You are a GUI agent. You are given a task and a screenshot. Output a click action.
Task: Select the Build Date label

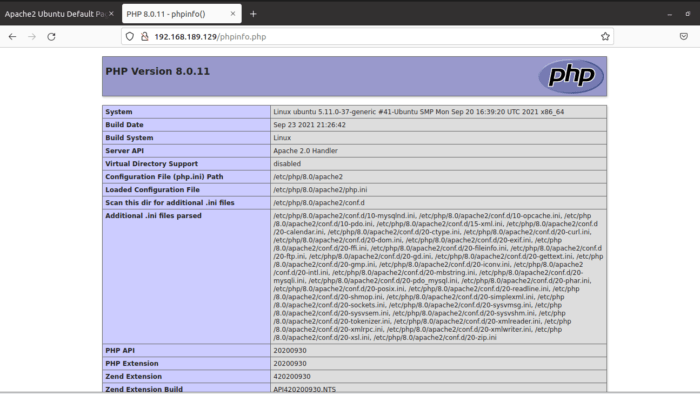[x=124, y=124]
